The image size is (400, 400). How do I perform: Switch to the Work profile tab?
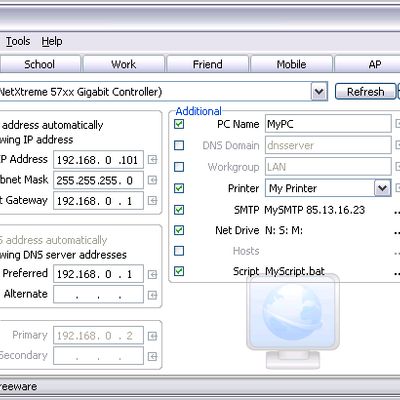124,64
